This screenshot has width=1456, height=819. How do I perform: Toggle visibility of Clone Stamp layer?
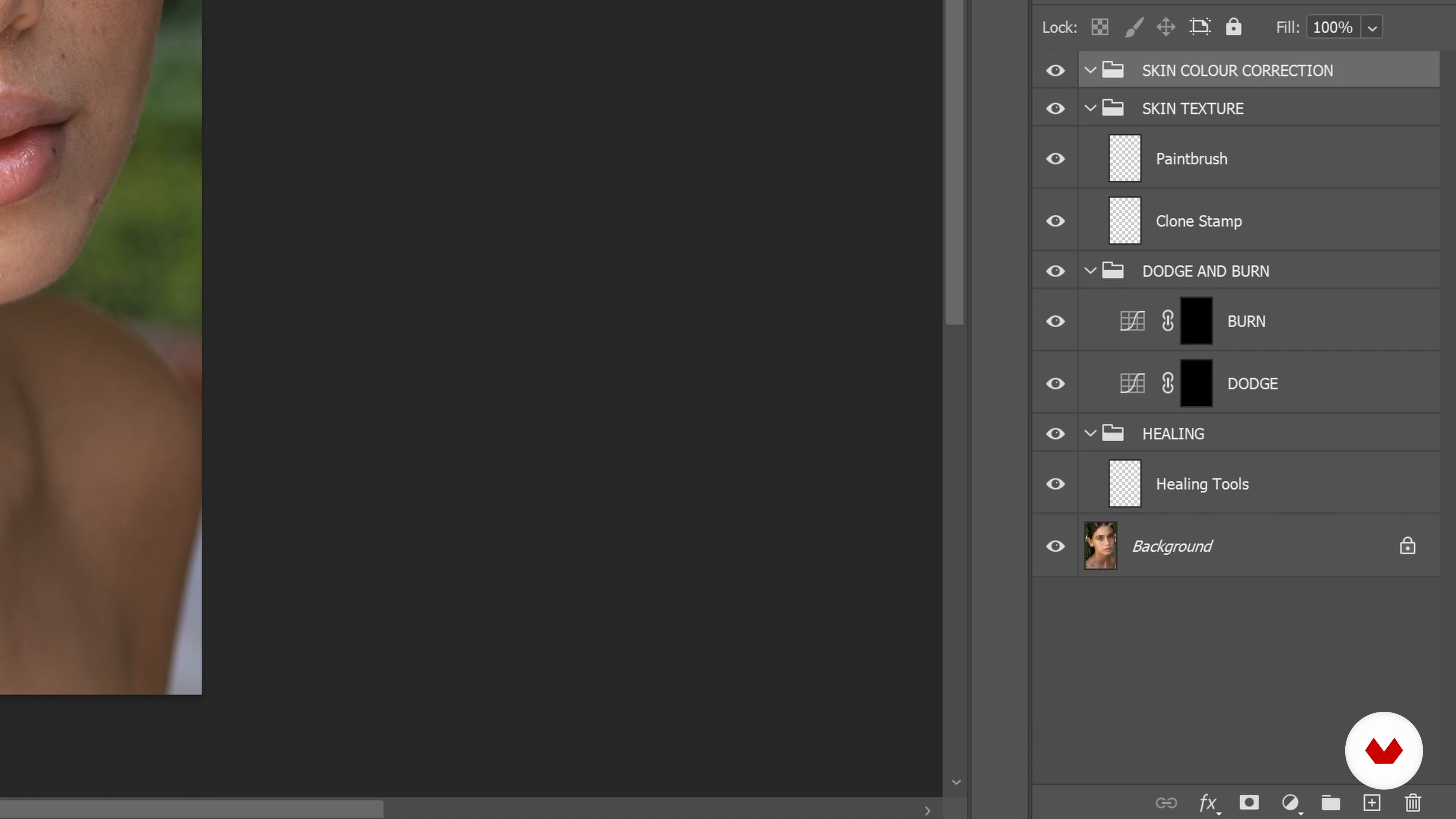pyautogui.click(x=1055, y=221)
